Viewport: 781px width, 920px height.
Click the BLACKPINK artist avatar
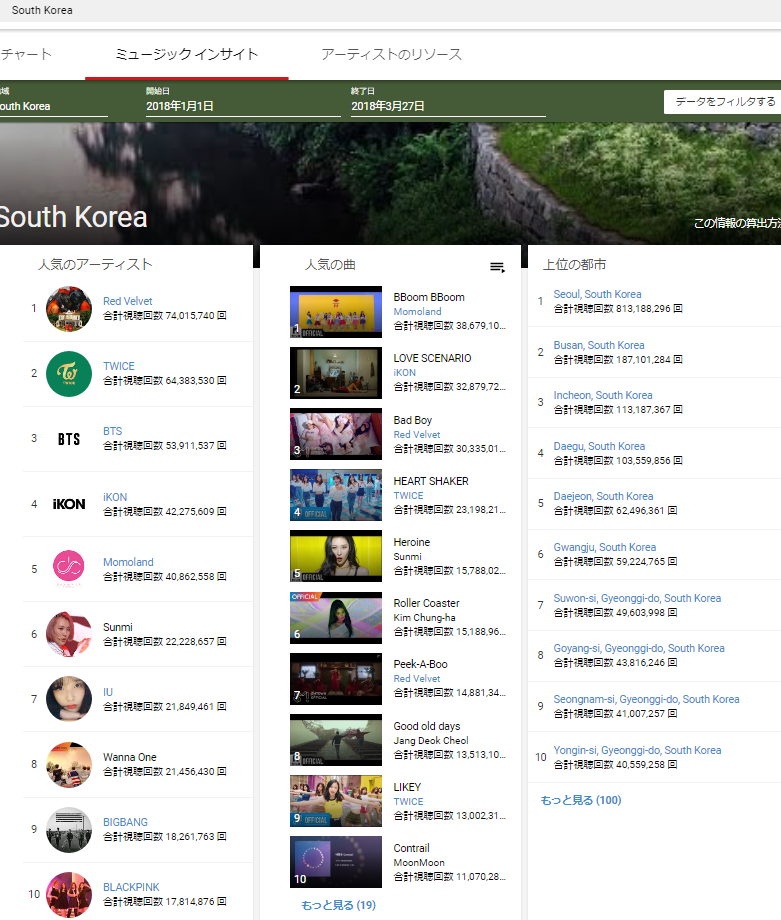tap(69, 895)
